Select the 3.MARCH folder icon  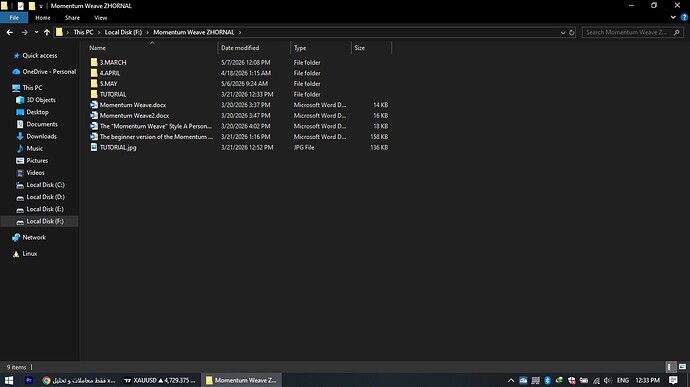coord(94,63)
